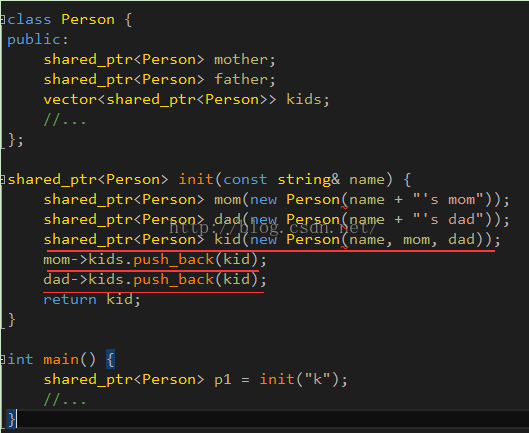Select the 'kids;' vector member declaration

click(308, 99)
